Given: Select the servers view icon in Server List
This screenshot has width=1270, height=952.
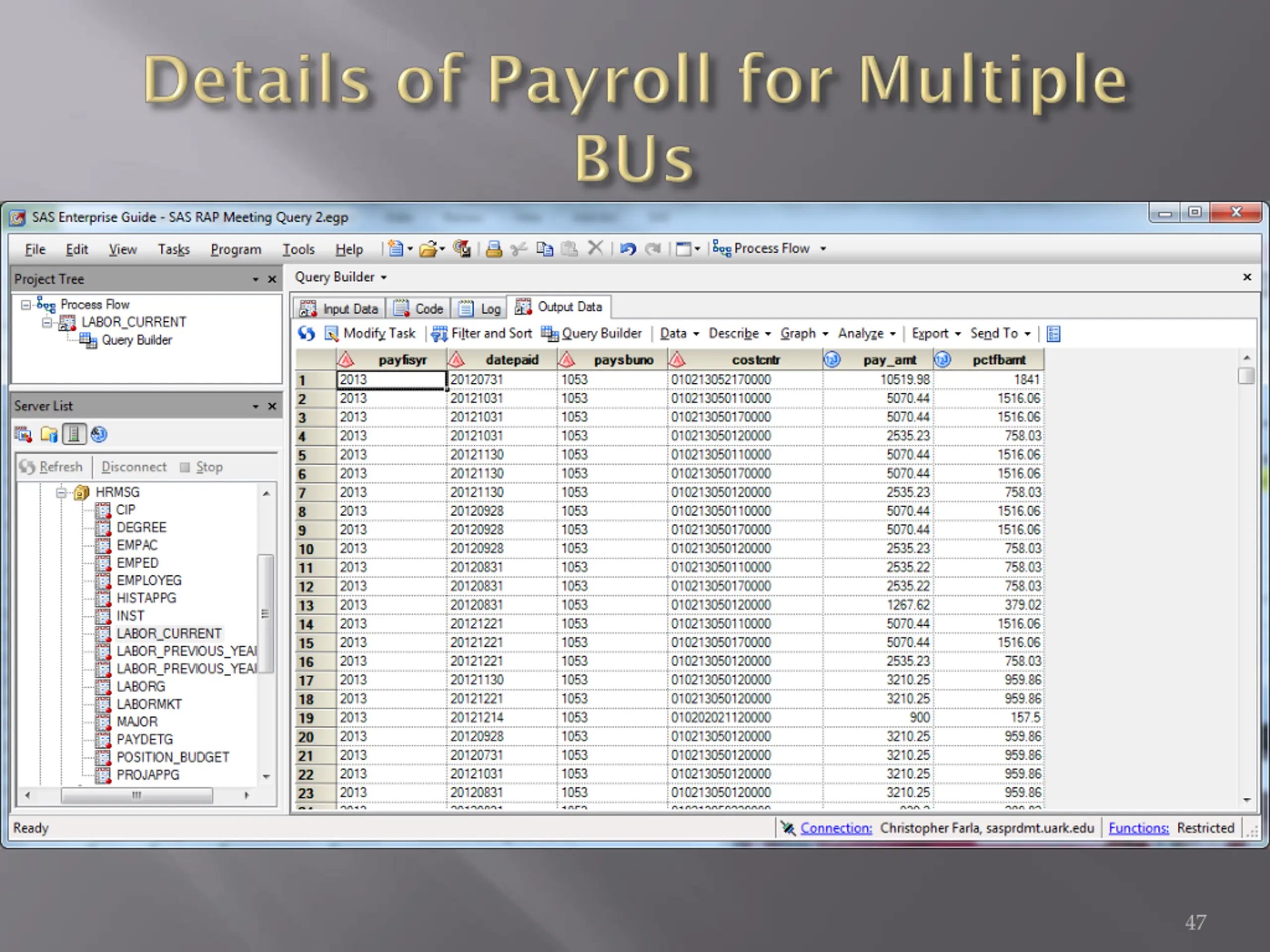Looking at the screenshot, I should (x=74, y=434).
